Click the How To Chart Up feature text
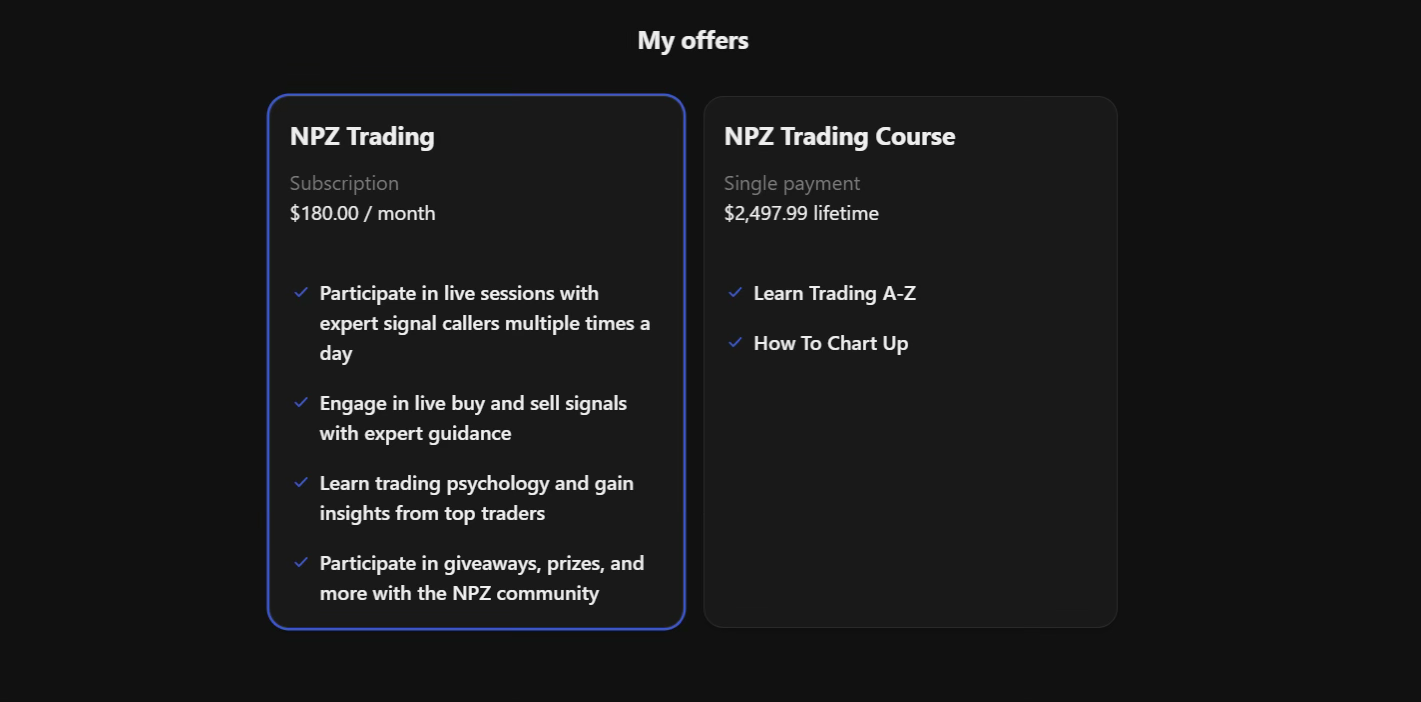The width and height of the screenshot is (1421, 702). [830, 343]
